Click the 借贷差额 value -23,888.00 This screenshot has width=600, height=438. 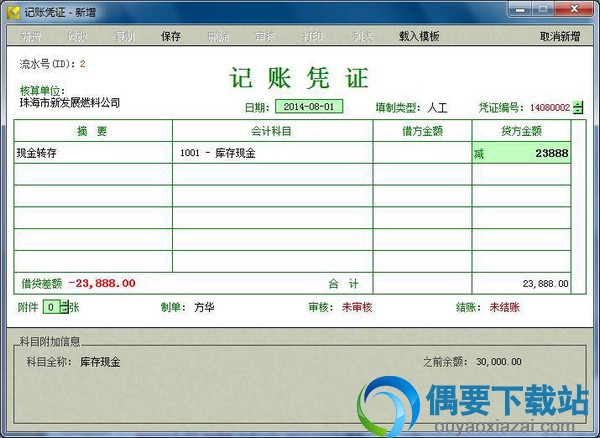(102, 283)
